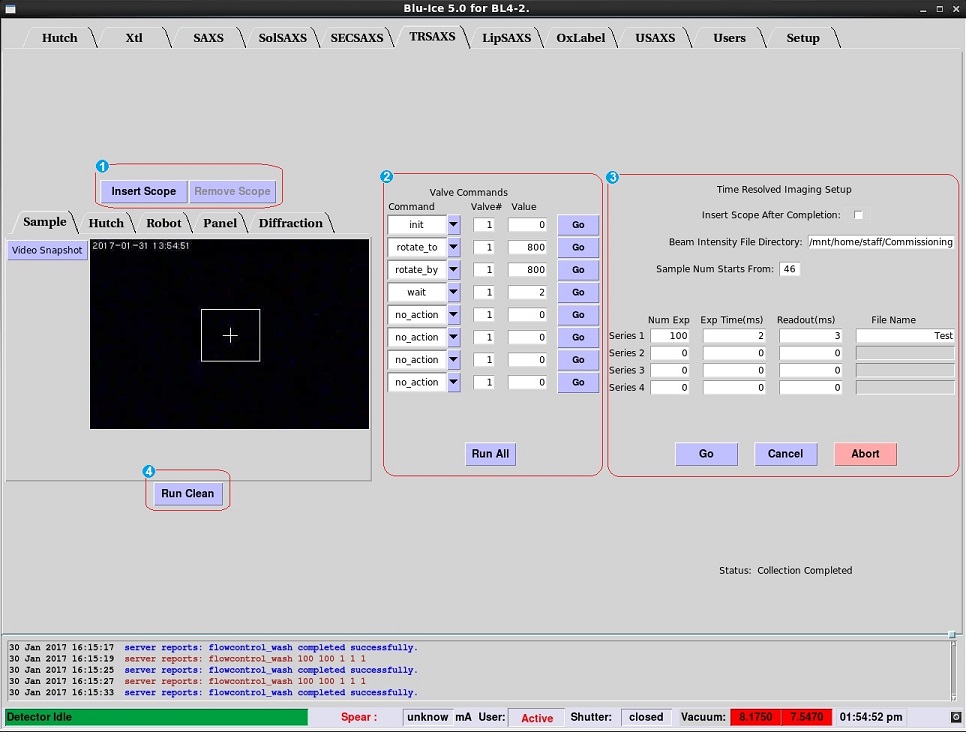Expand the rotate_by command dropdown
This screenshot has height=732, width=966.
coord(454,270)
